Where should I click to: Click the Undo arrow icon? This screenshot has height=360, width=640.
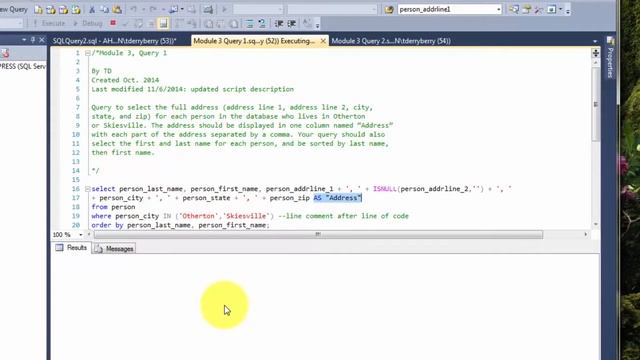pyautogui.click(x=133, y=9)
